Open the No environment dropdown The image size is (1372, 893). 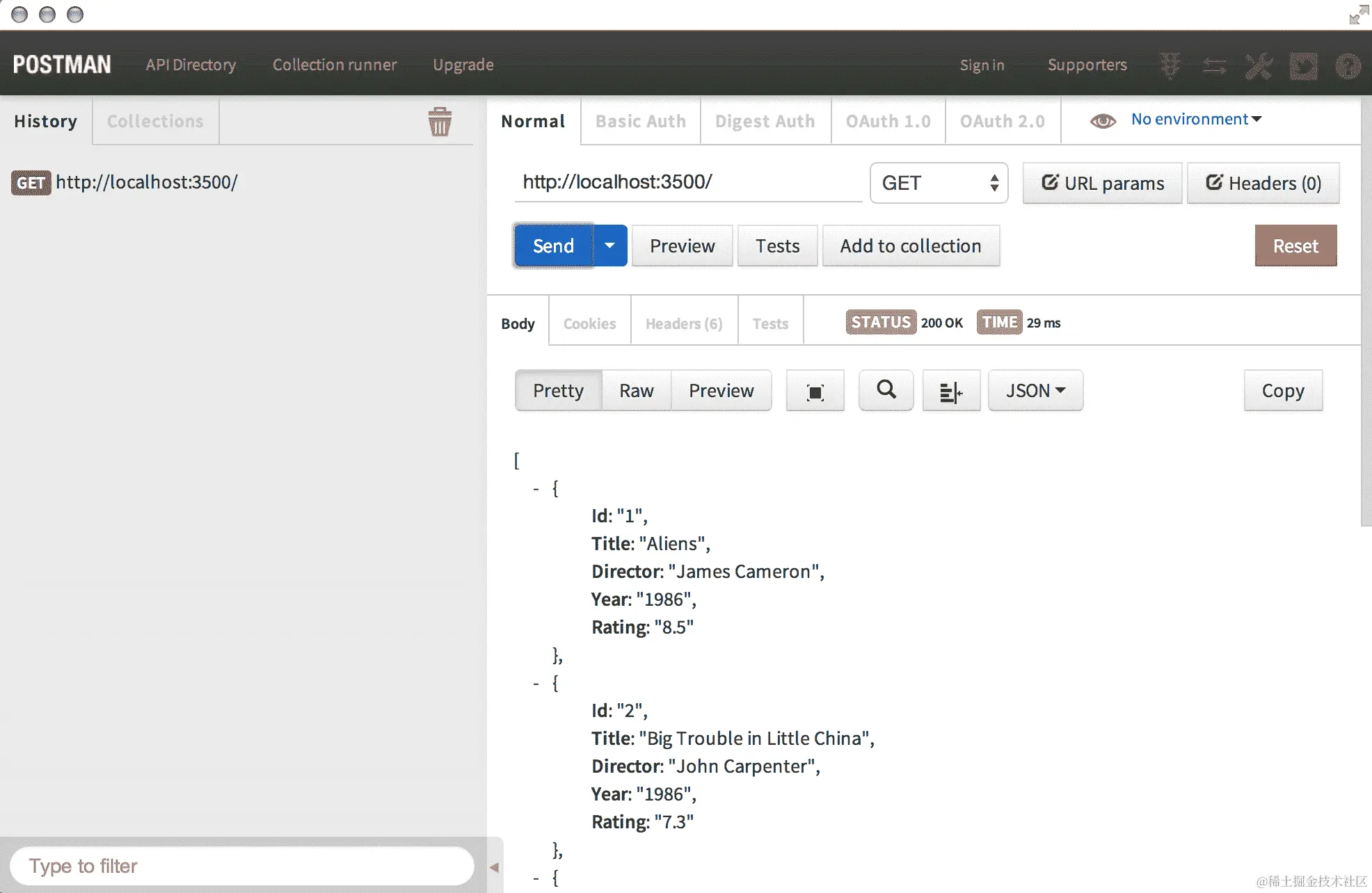tap(1196, 120)
